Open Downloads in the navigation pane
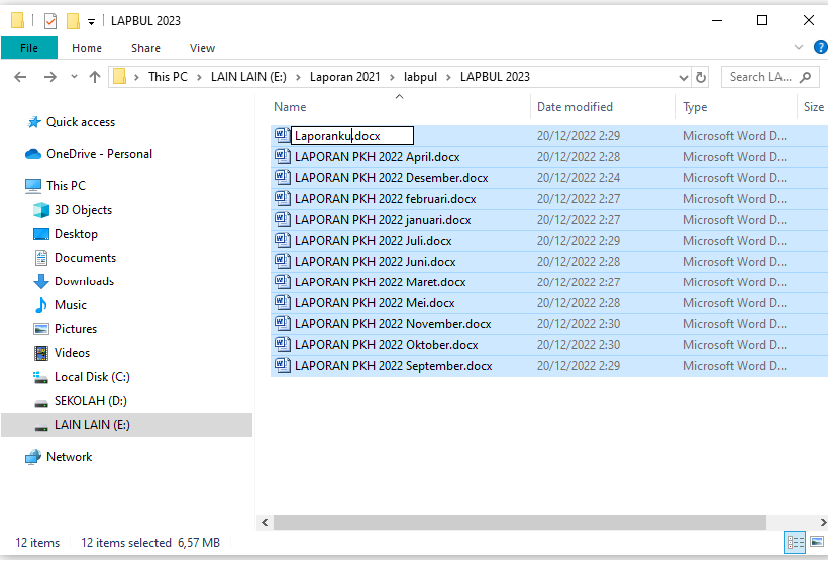Screen dimensions: 828x563 point(84,281)
